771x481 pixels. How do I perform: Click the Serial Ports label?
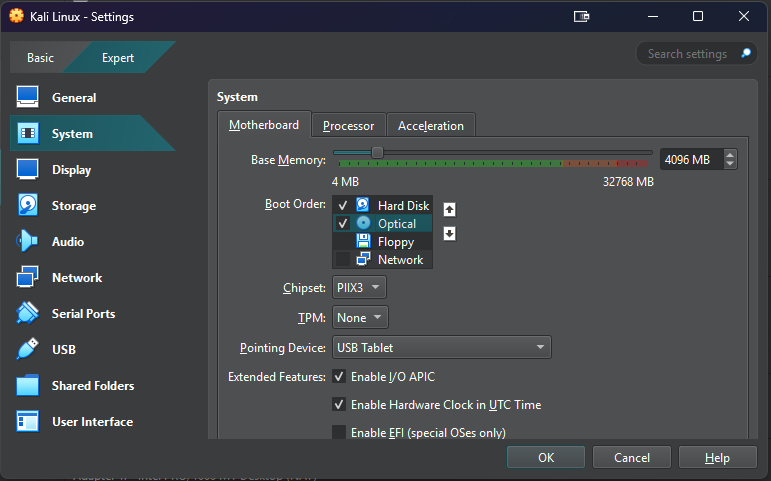tap(84, 313)
